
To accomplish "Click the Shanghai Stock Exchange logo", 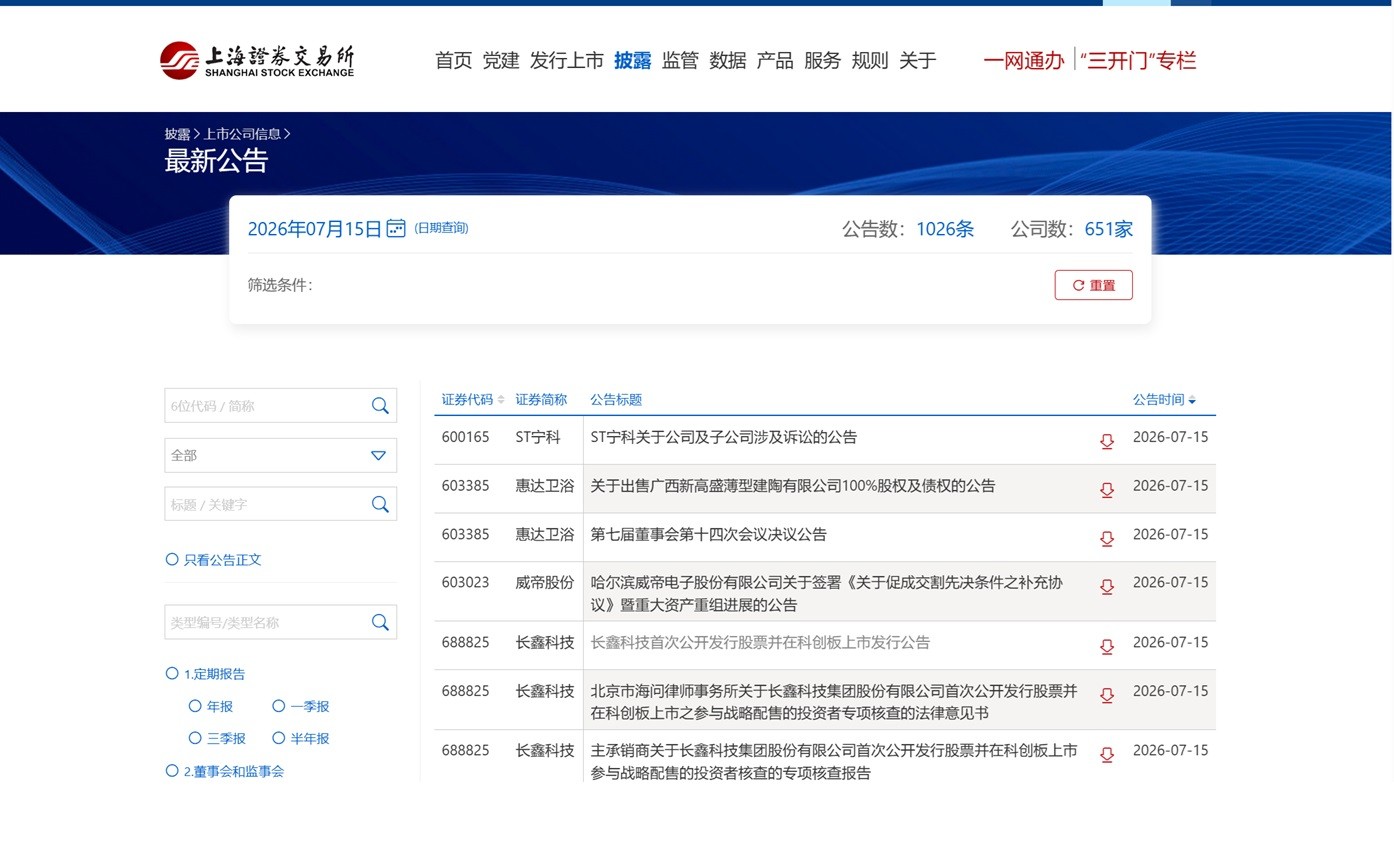I will pos(257,60).
